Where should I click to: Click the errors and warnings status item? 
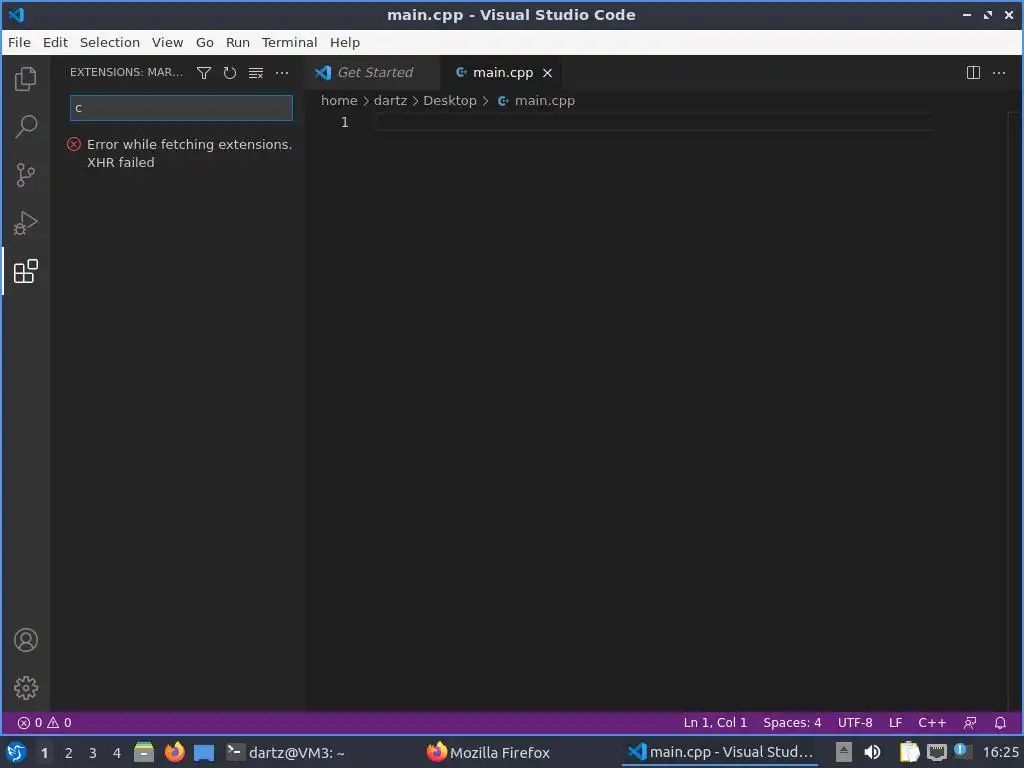pos(44,722)
